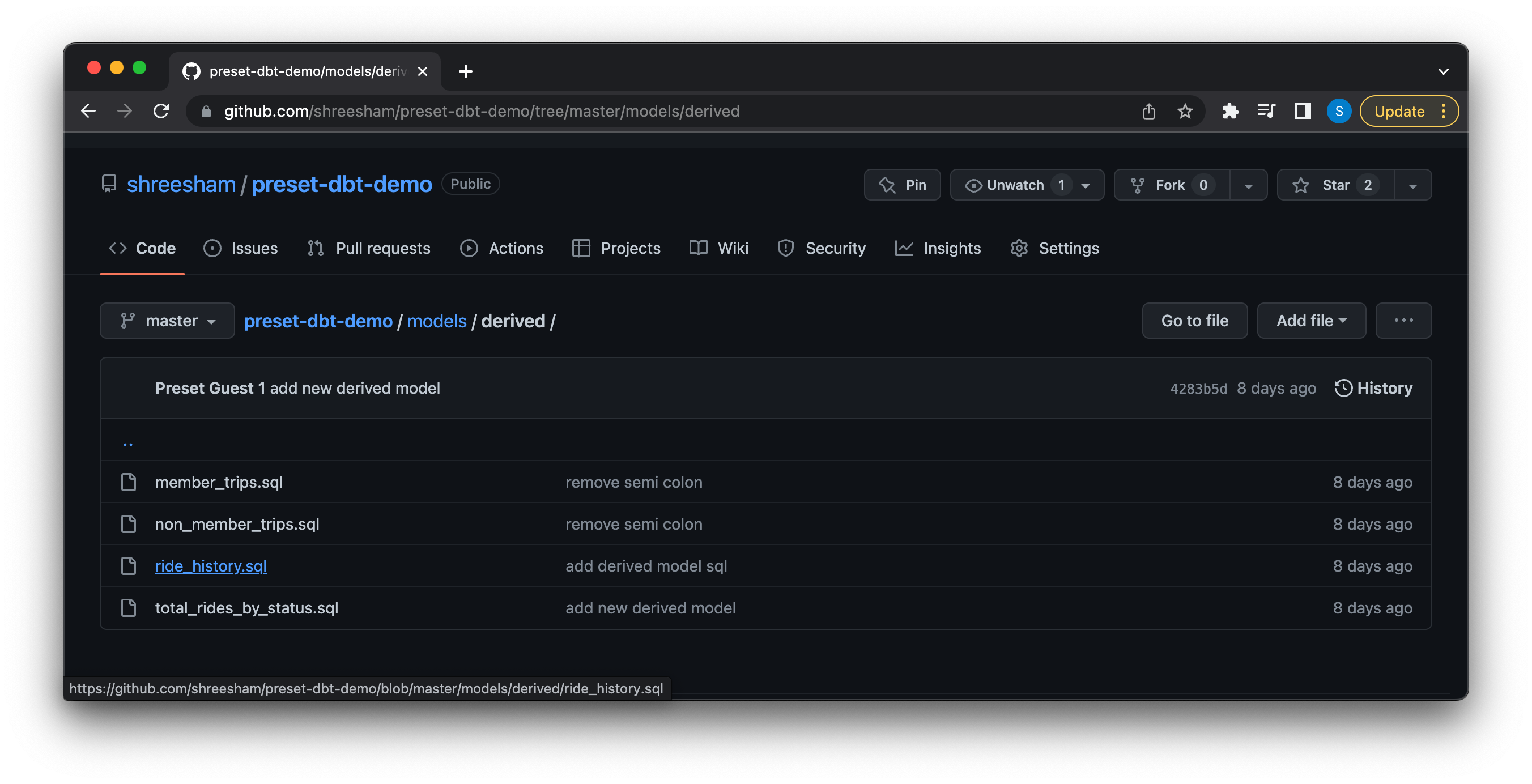The image size is (1532, 784).
Task: Bookmark this page with star icon
Action: (1185, 111)
